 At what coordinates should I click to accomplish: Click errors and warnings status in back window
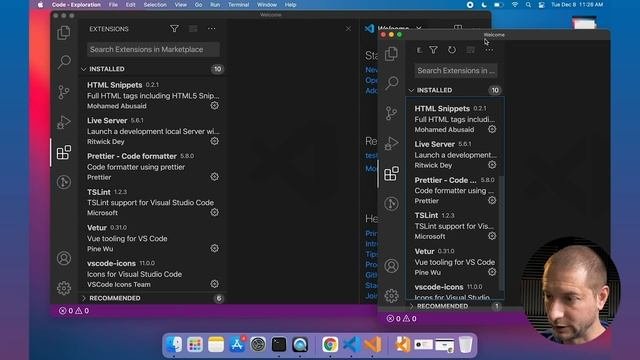74,311
